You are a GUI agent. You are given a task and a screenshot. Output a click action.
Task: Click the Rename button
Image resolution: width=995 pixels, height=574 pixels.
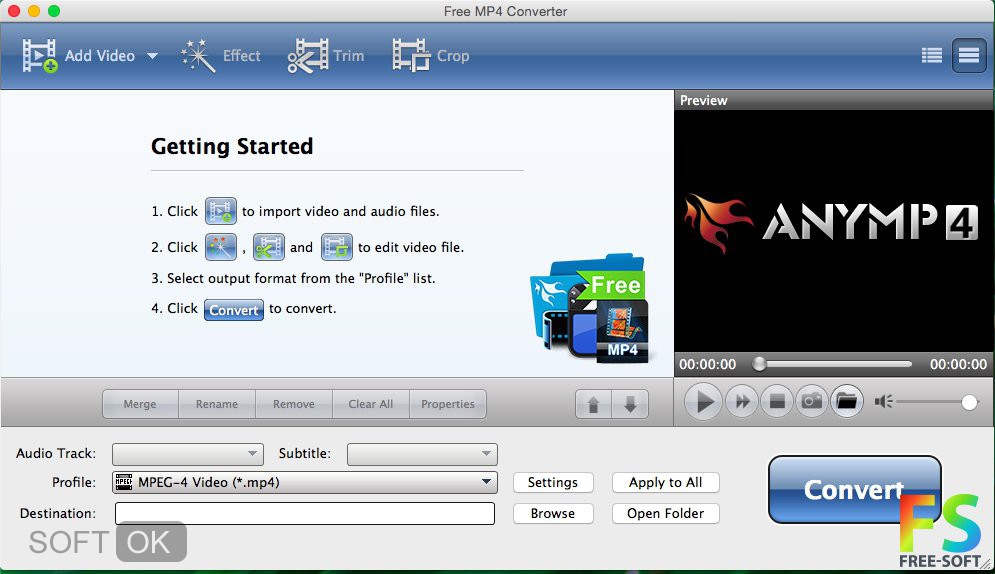[217, 404]
